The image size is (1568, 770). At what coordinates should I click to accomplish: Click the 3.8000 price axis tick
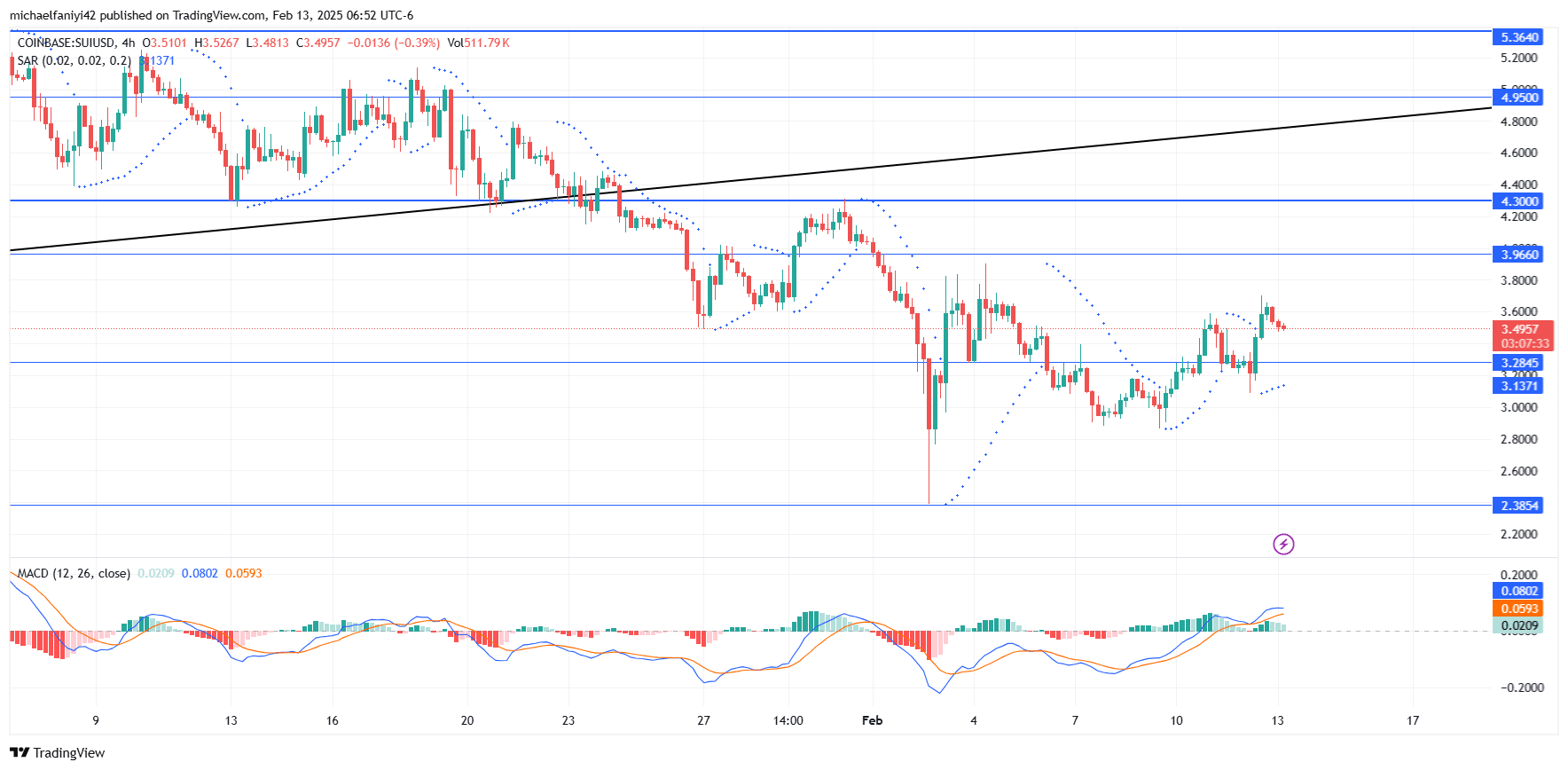click(1518, 280)
